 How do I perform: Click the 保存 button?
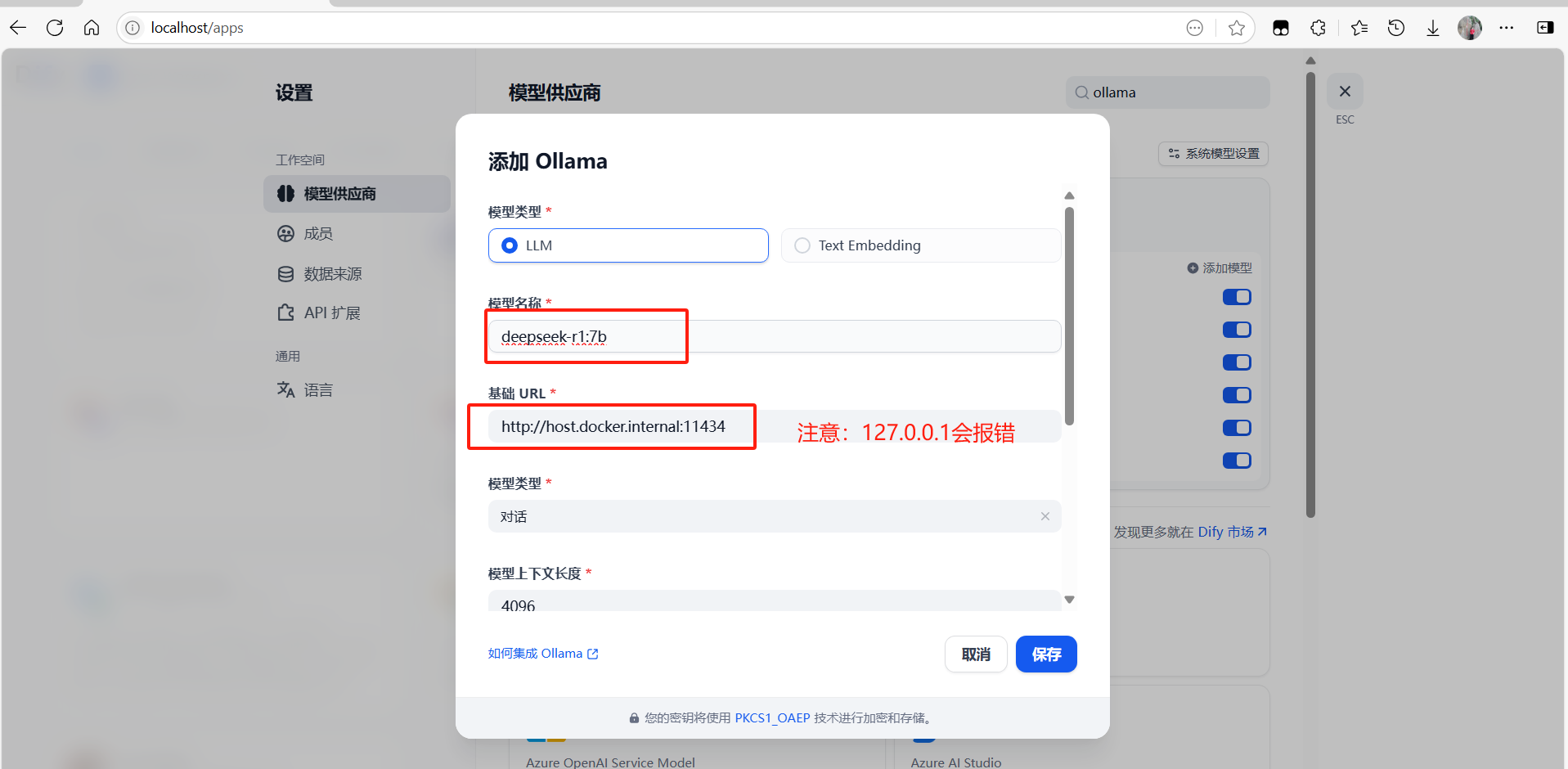tap(1046, 654)
